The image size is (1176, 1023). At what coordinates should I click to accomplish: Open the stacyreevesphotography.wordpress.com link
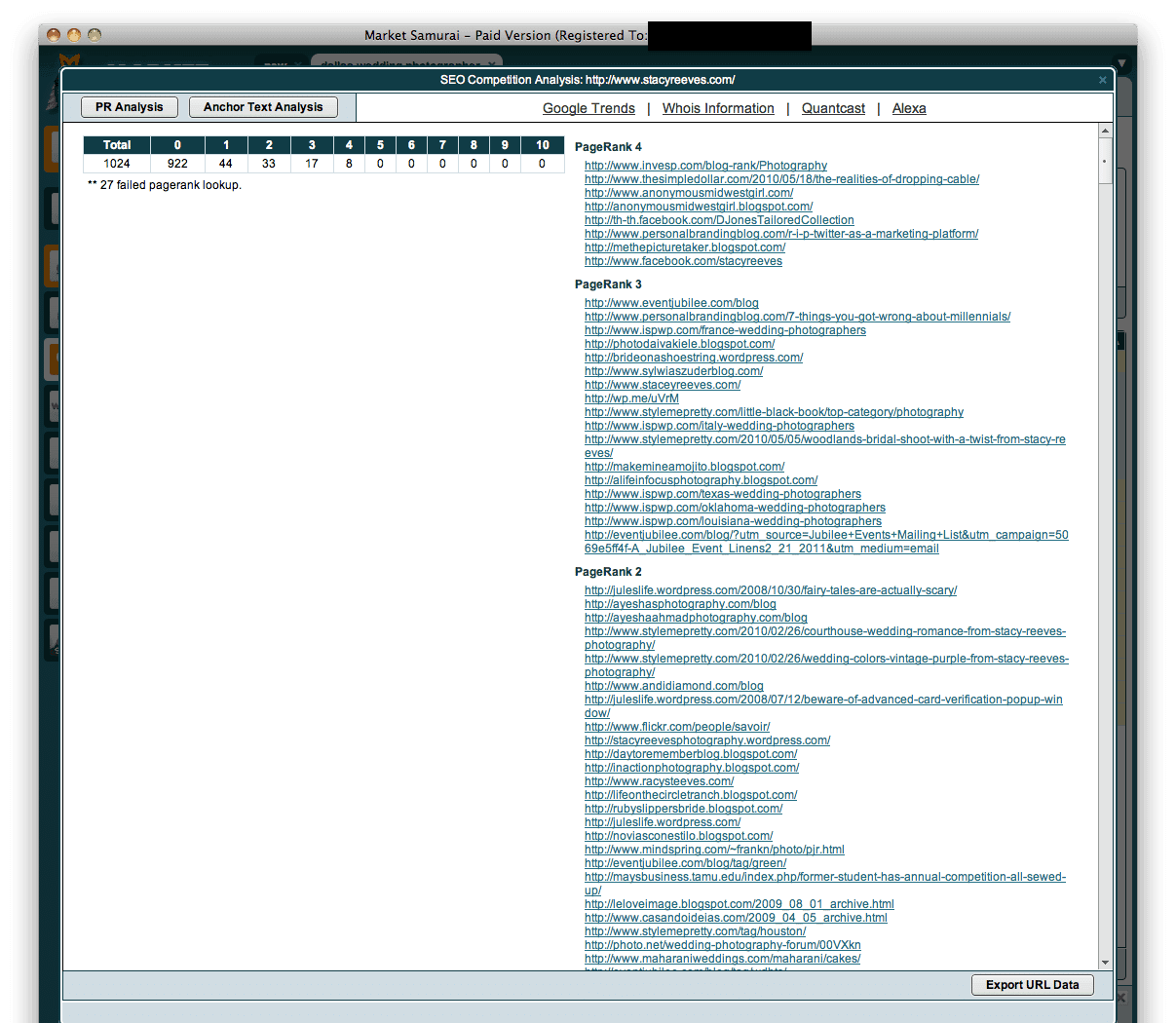click(707, 740)
